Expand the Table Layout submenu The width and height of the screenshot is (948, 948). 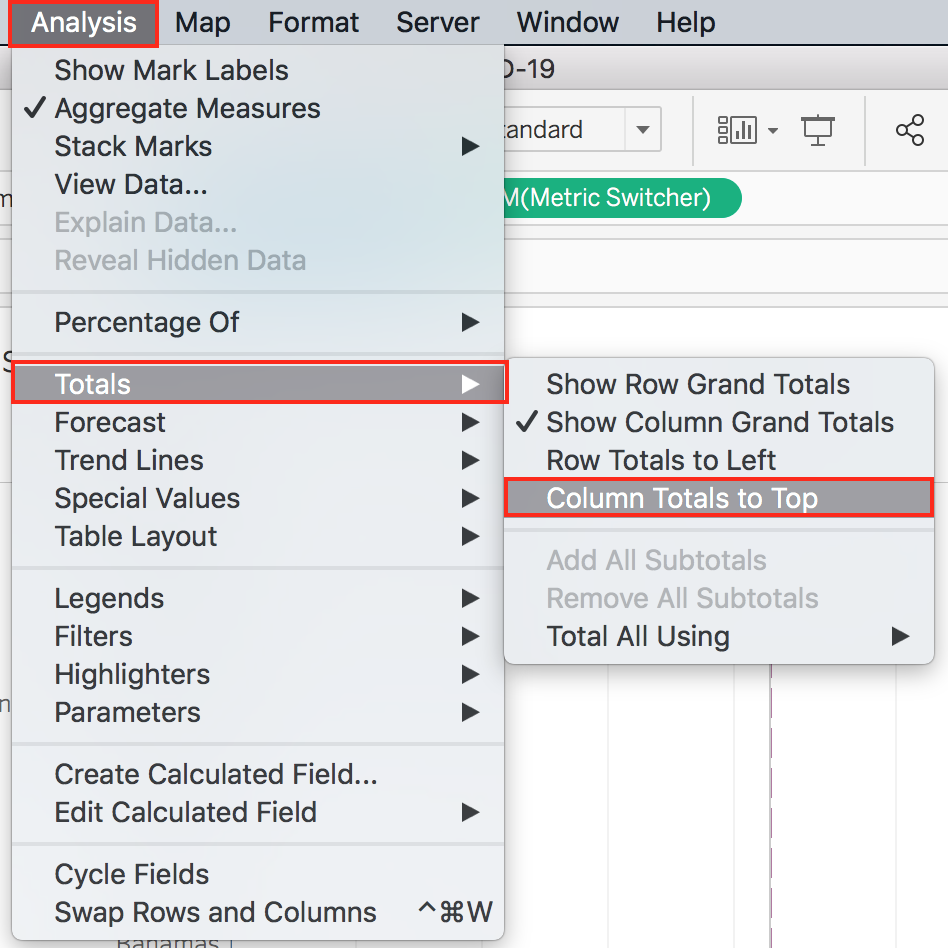click(x=135, y=536)
